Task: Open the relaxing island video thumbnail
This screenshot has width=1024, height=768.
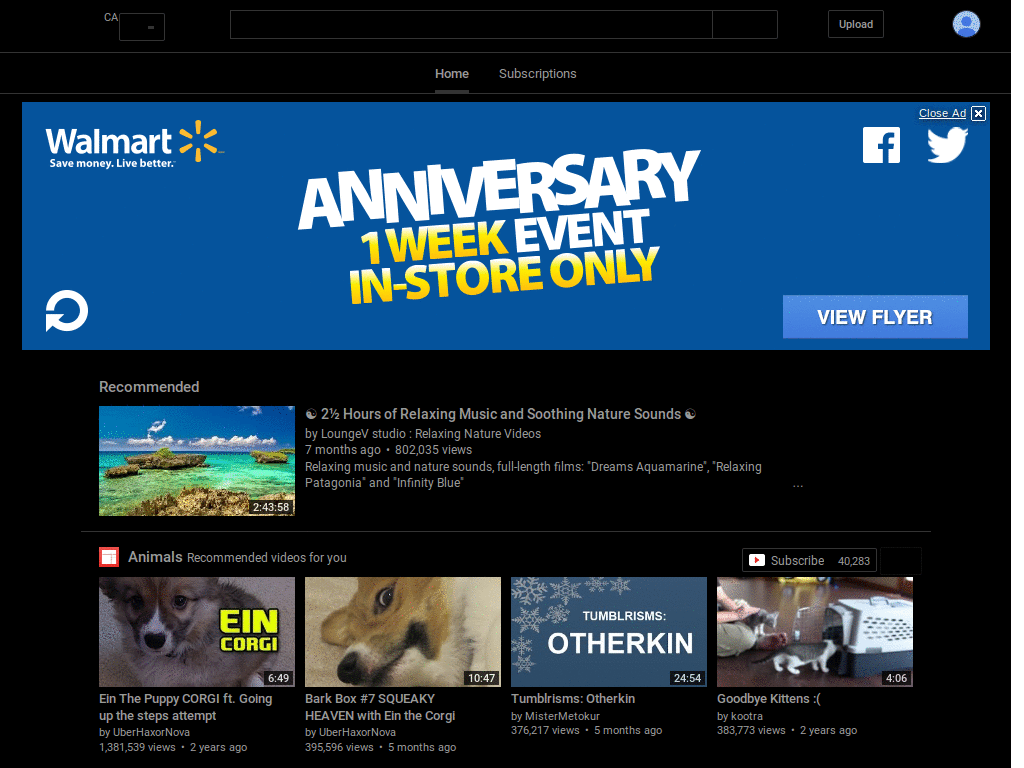Action: click(197, 461)
